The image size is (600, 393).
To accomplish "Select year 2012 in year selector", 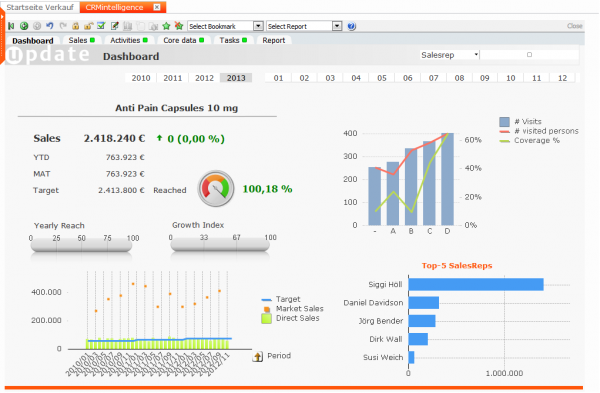I will (204, 78).
